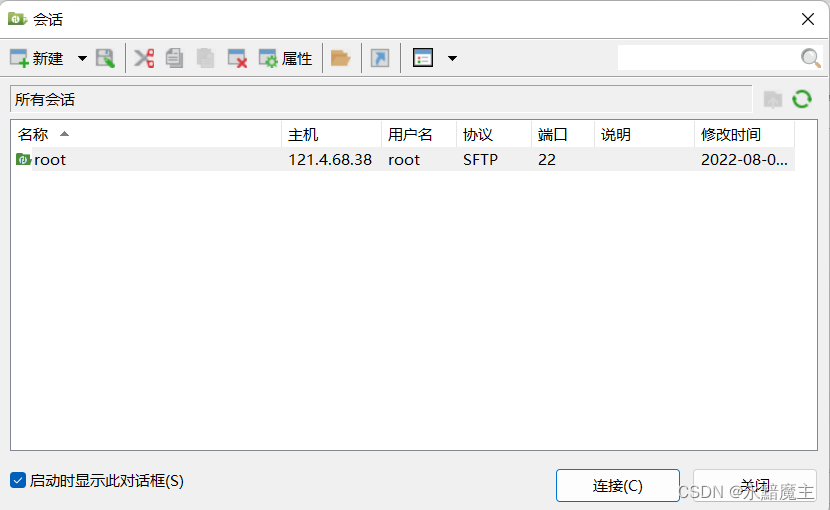Click the 新建 new session button

pyautogui.click(x=37, y=58)
